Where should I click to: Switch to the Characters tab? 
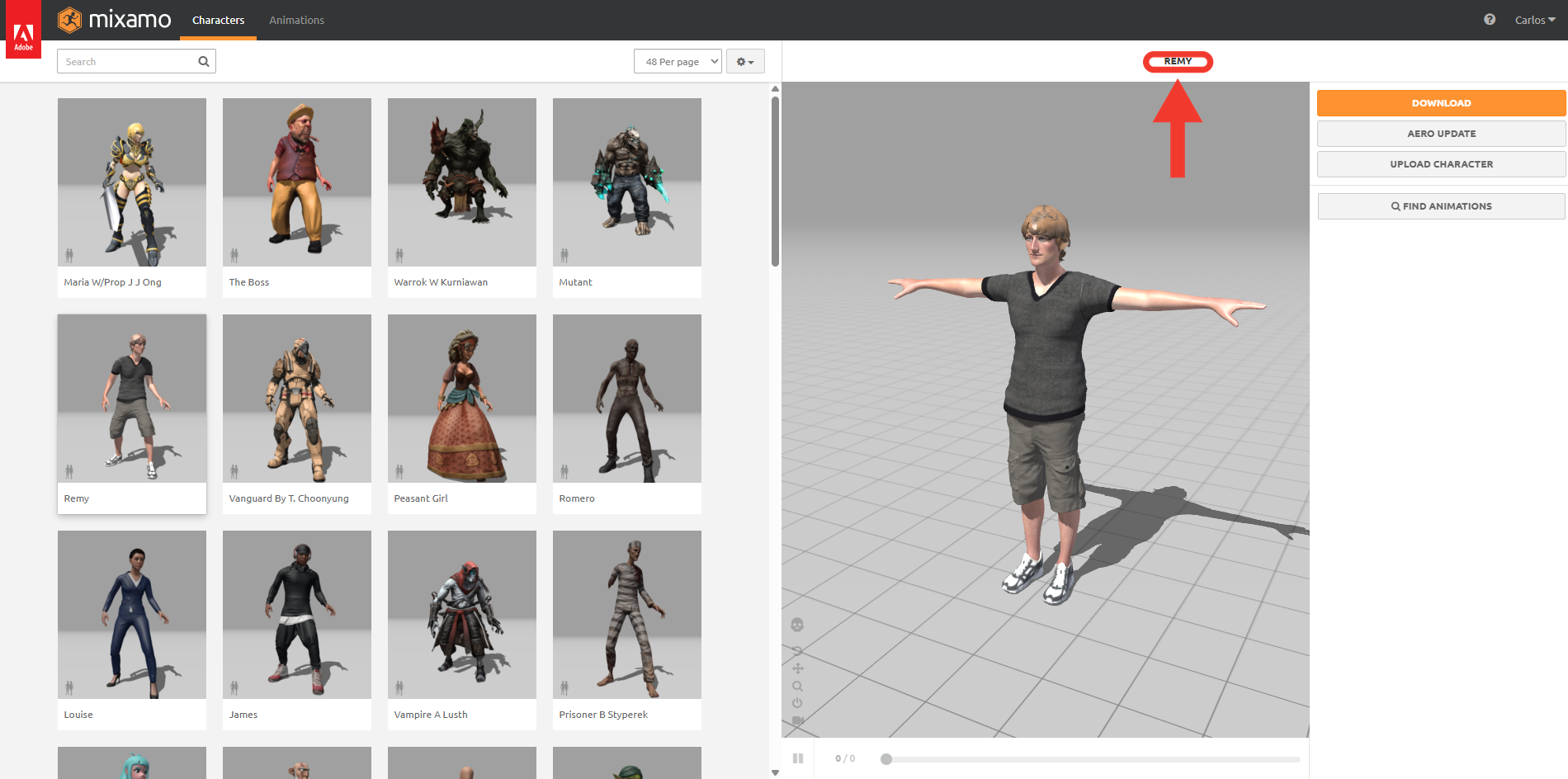click(218, 20)
